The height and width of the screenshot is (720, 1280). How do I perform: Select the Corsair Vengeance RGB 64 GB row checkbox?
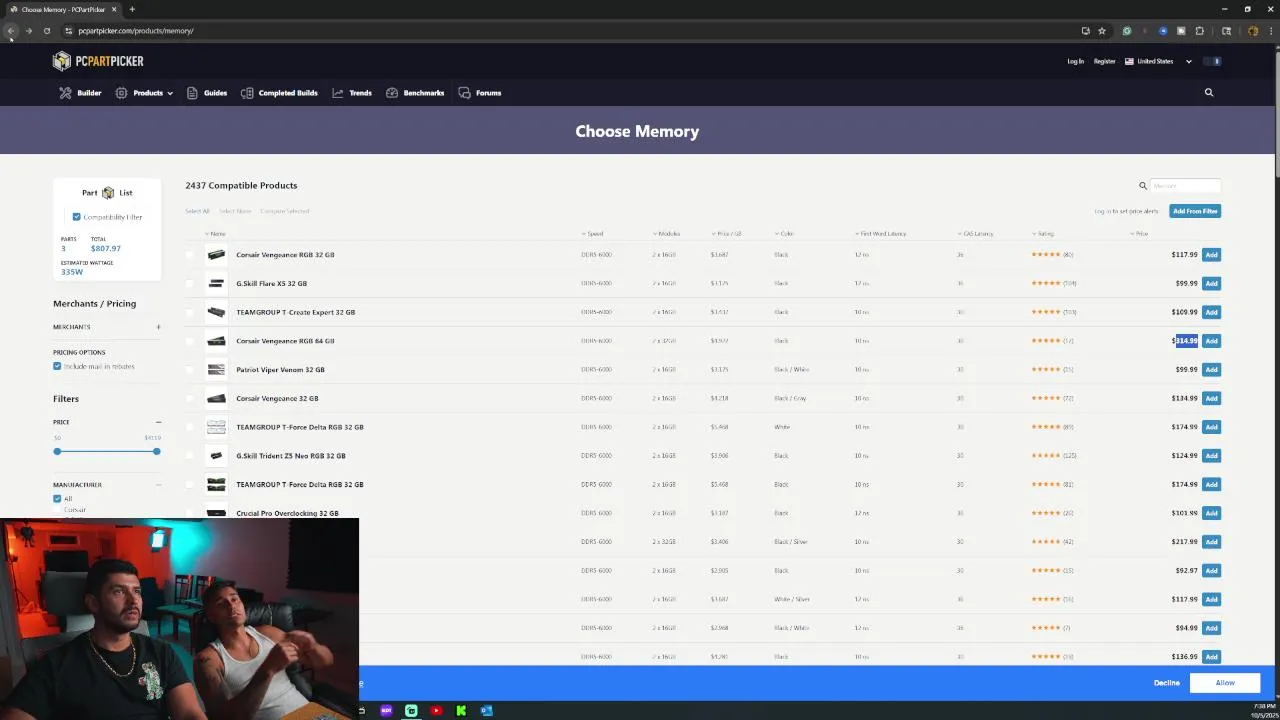point(190,341)
